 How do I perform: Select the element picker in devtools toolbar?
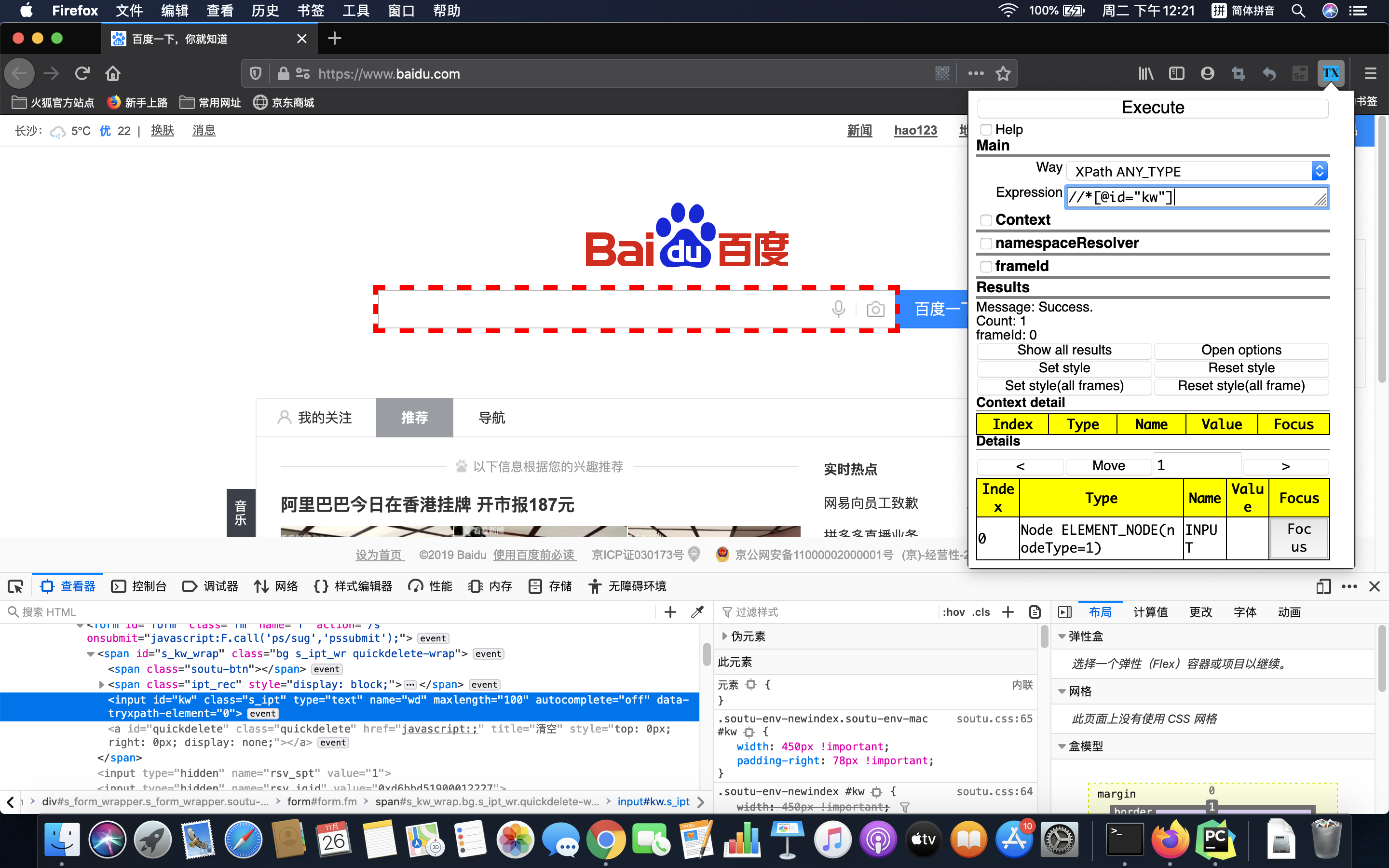(15, 585)
